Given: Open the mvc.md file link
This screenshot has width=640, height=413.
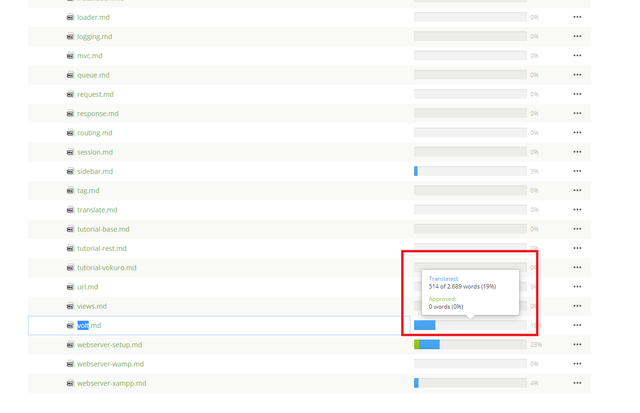Looking at the screenshot, I should 89,56.
